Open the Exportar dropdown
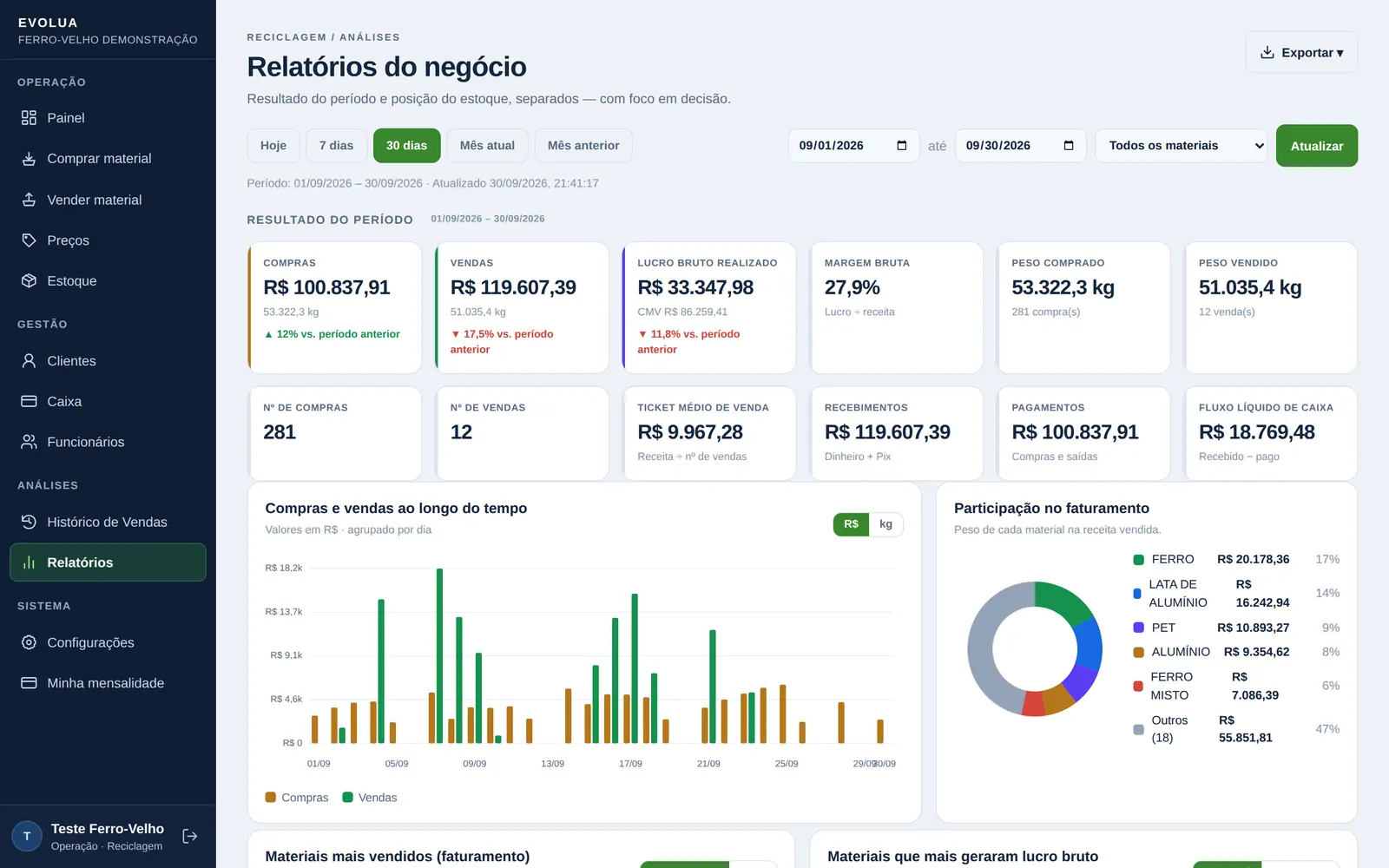Viewport: 1389px width, 868px height. [x=1301, y=52]
